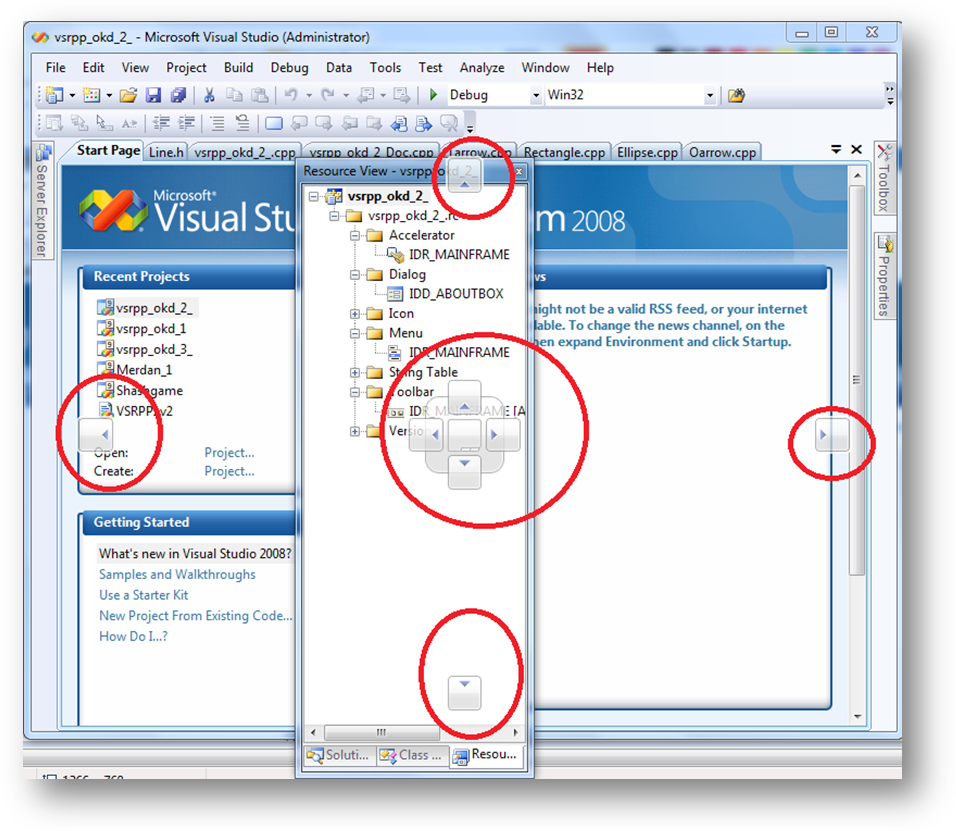Click the Redo arrow icon
956x831 pixels.
[328, 95]
